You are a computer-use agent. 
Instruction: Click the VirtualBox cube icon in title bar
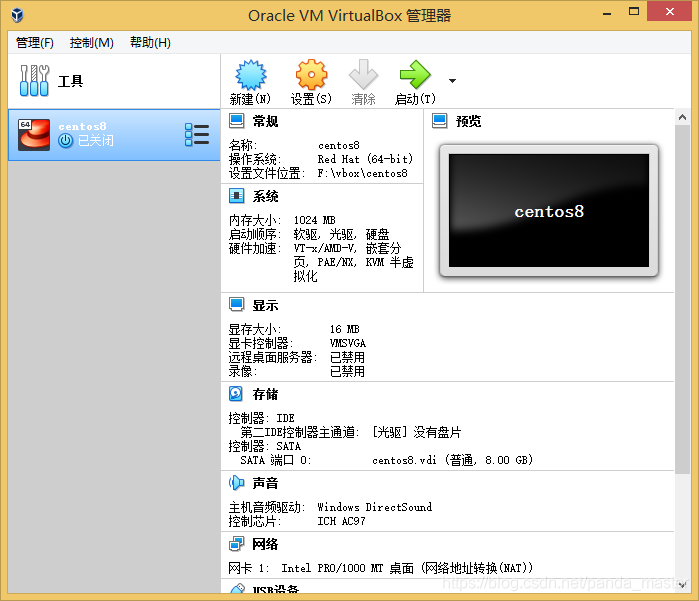pos(17,15)
